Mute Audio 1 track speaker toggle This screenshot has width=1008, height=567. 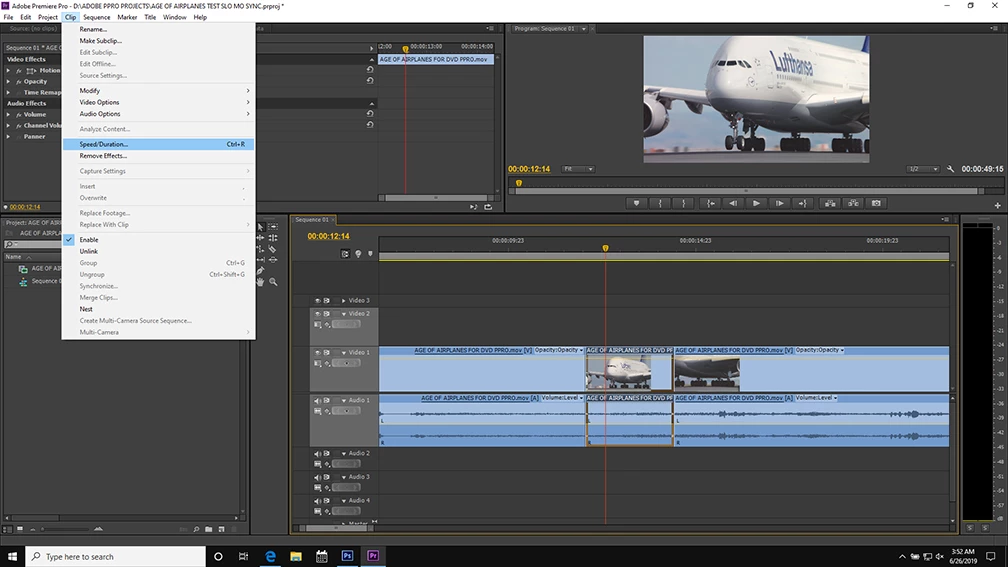point(318,400)
